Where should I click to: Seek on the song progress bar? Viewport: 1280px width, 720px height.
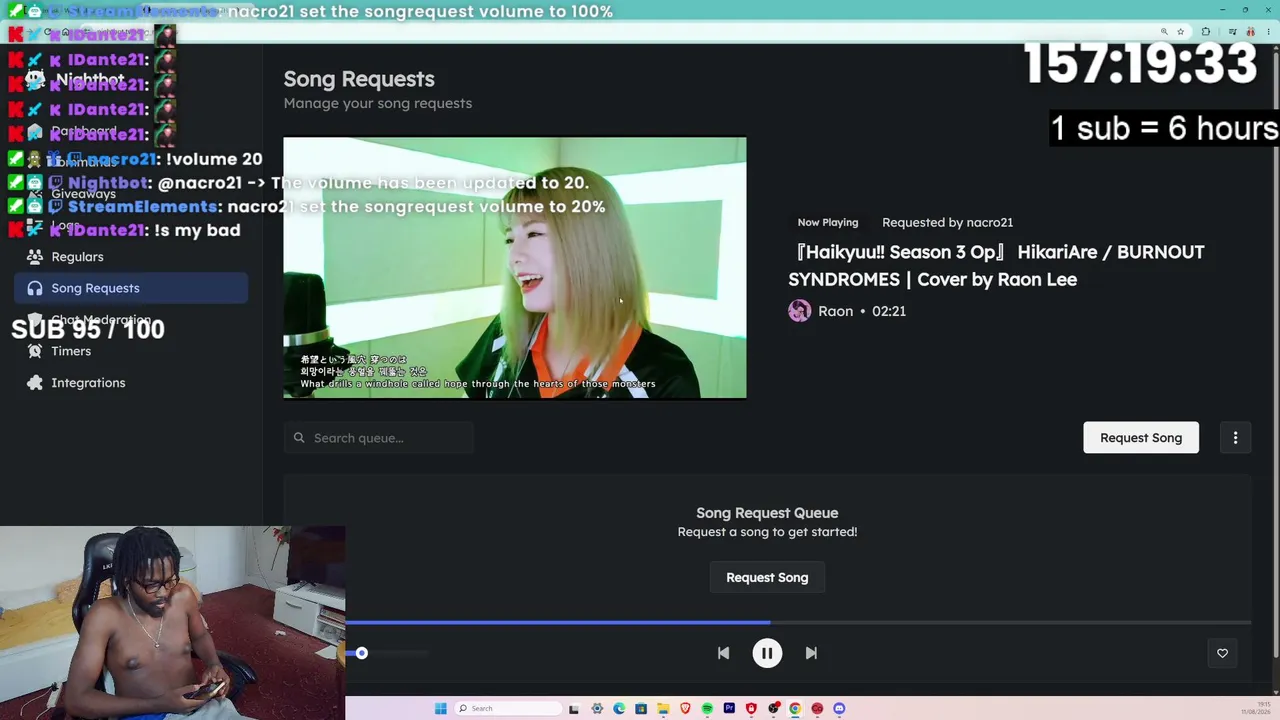click(798, 622)
